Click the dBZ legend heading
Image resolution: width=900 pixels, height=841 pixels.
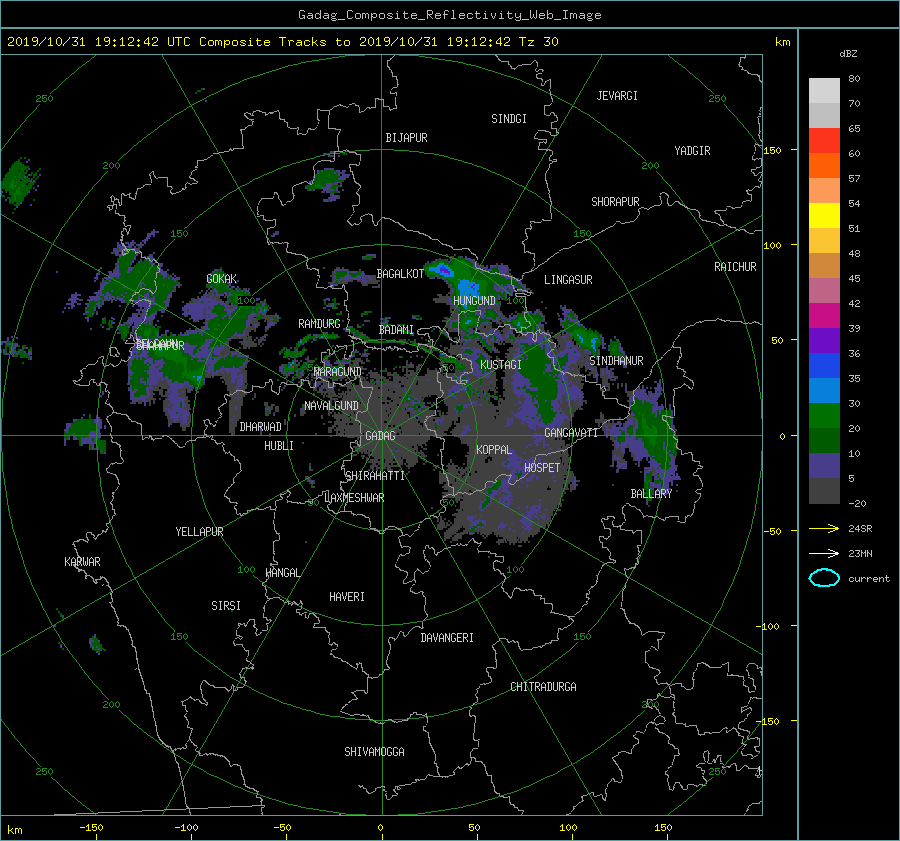pos(848,53)
